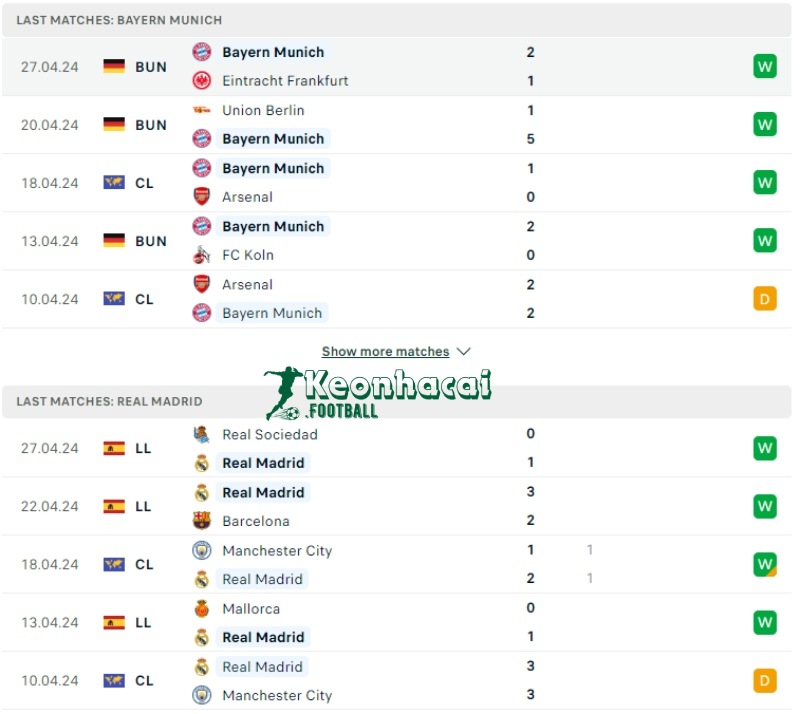The height and width of the screenshot is (714, 800).
Task: Click the chevron beside Show more matches
Action: click(x=463, y=351)
